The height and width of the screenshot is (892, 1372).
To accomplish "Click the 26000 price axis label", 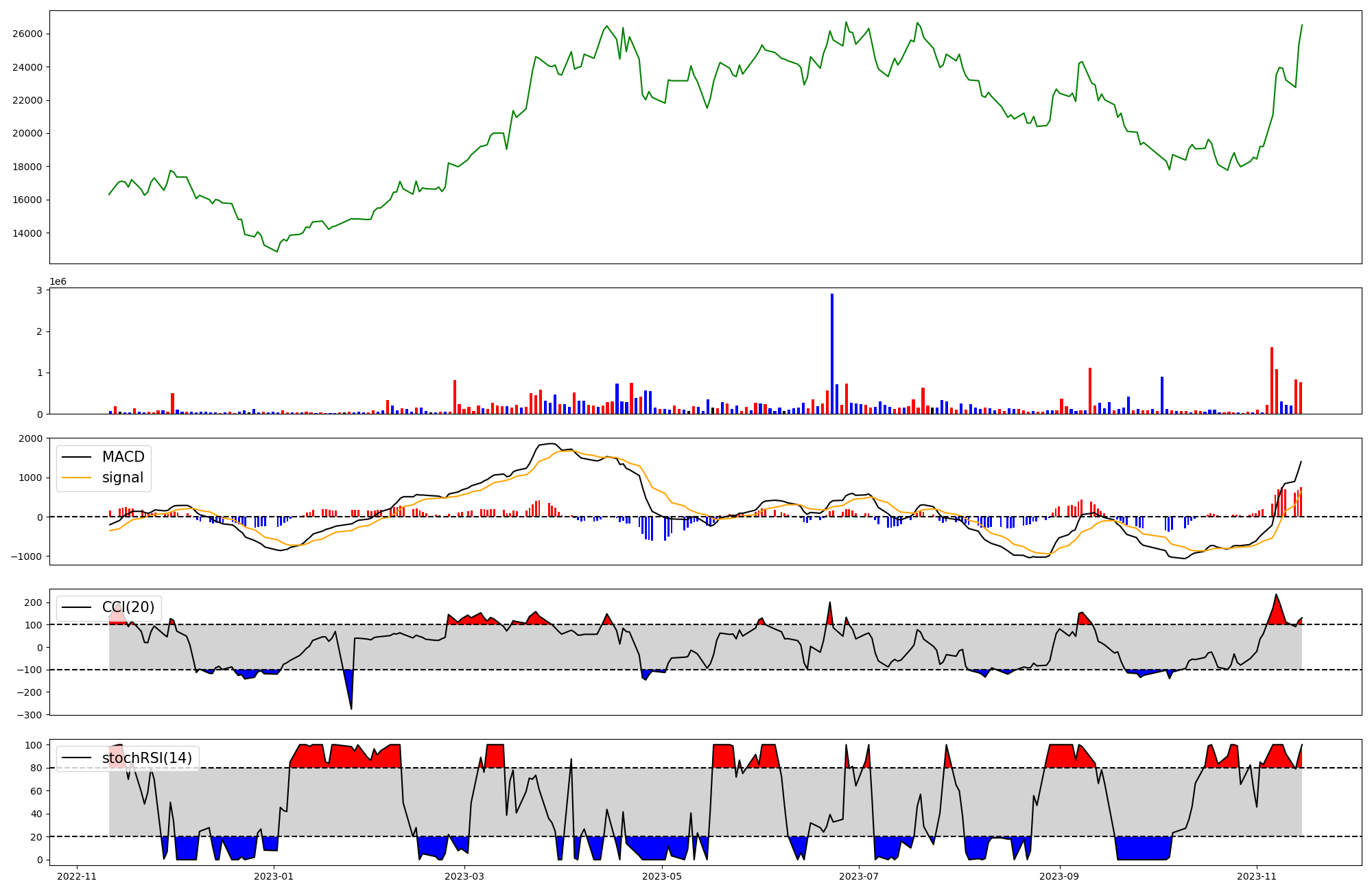I will pos(27,34).
